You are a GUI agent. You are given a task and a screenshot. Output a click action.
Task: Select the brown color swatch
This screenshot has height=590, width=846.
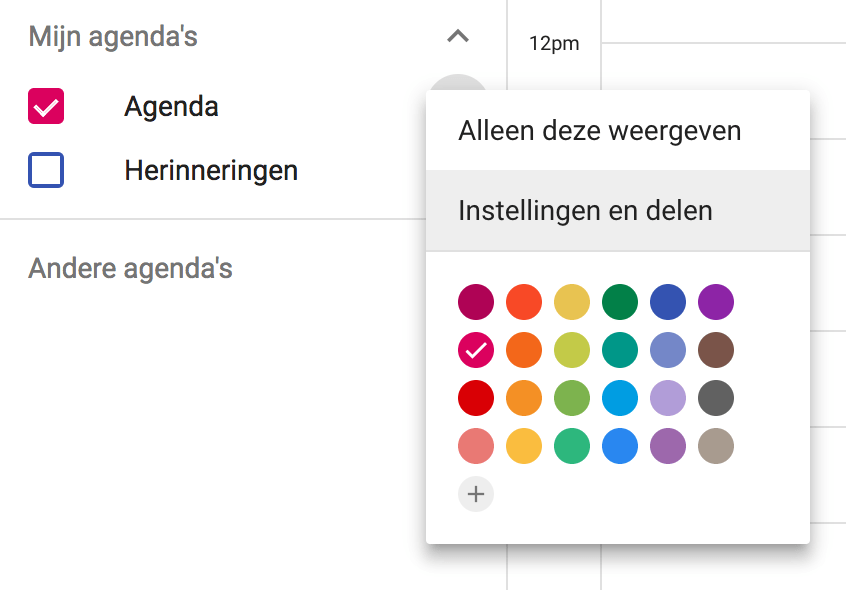715,350
